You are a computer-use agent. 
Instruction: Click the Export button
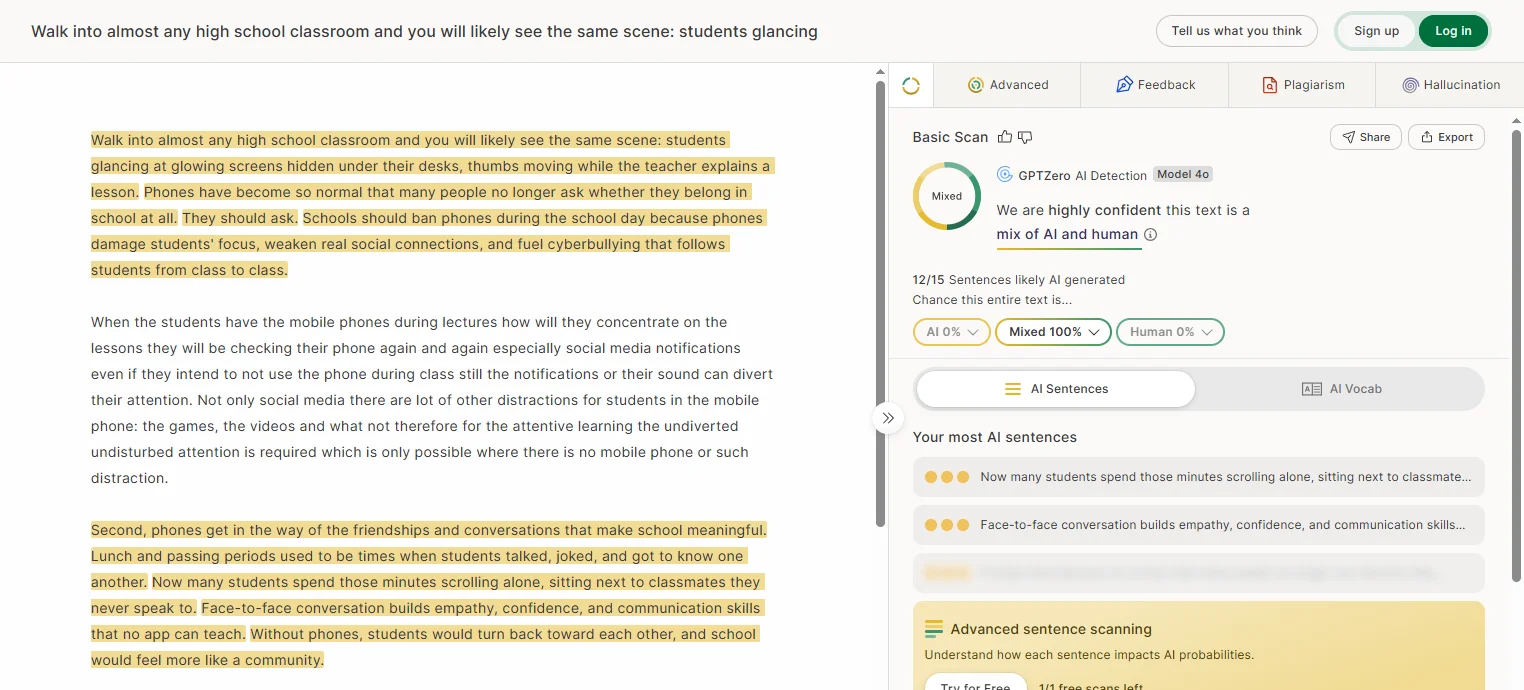click(x=1446, y=137)
